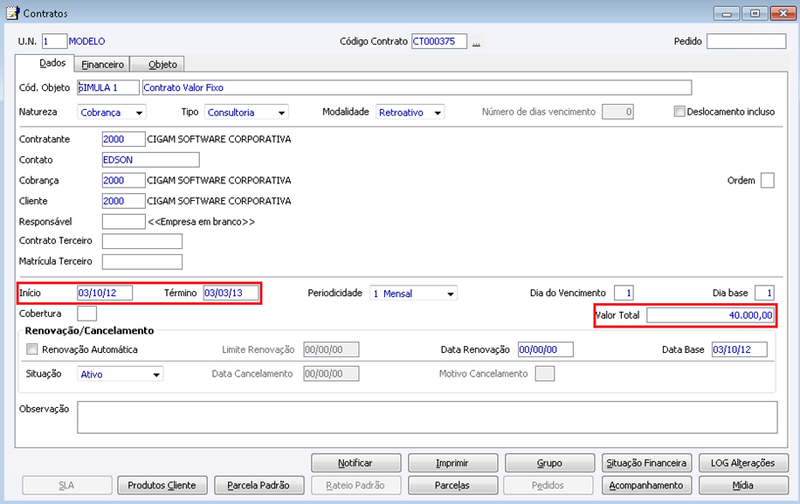Click the Contato field with EDSON

tap(151, 160)
